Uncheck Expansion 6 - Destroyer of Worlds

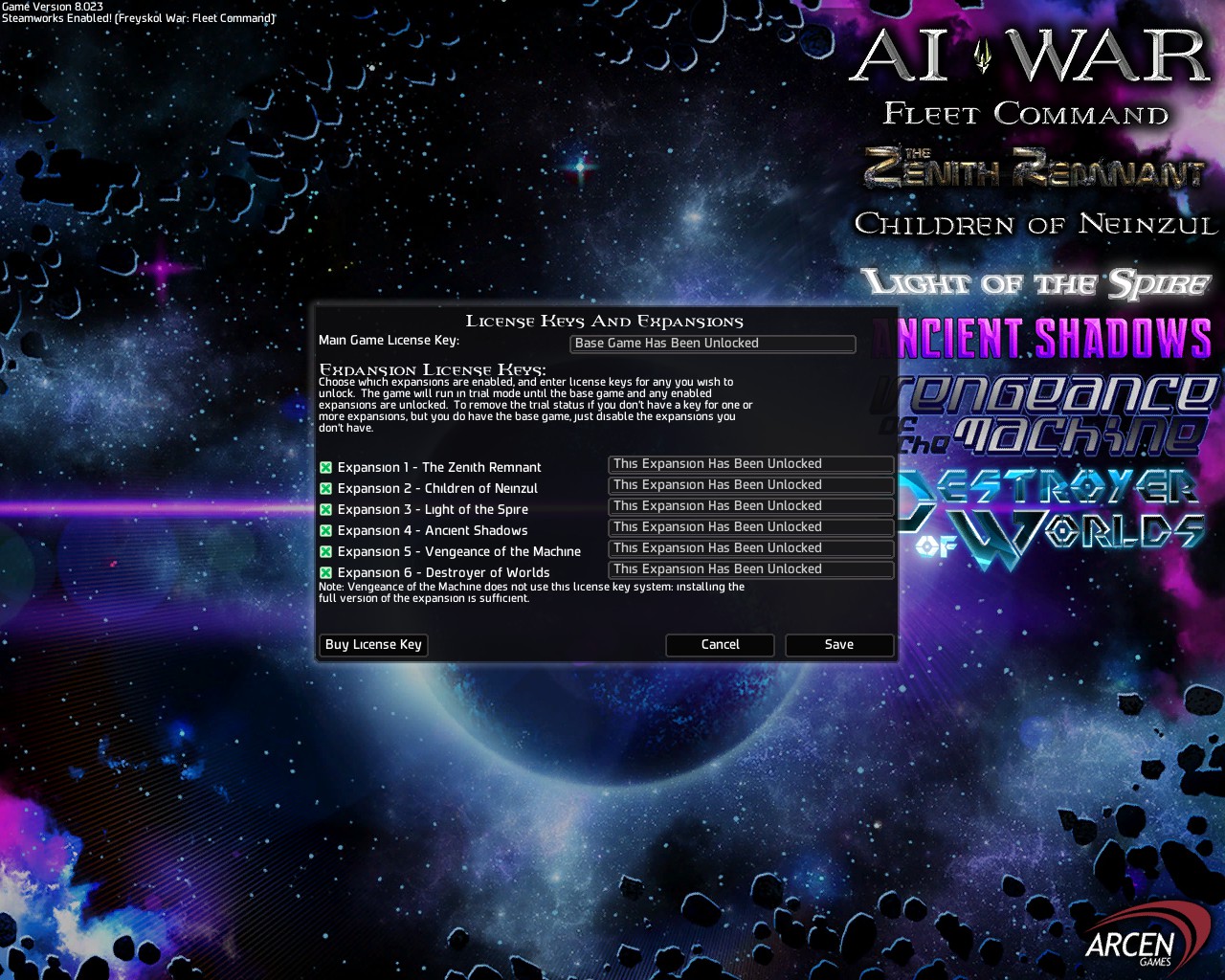tap(325, 572)
